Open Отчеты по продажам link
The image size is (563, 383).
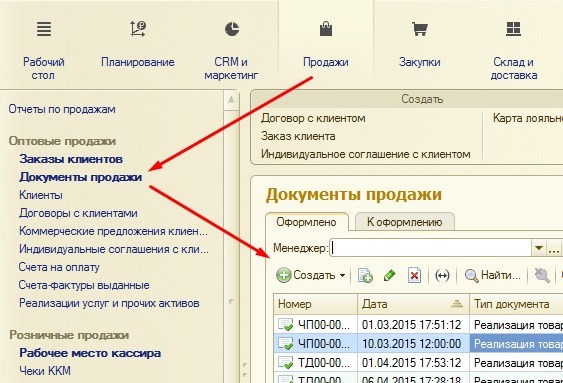[62, 109]
